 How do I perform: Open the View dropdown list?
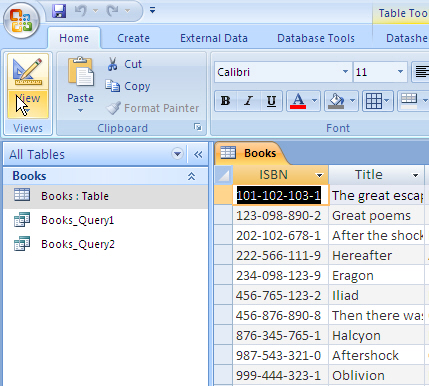(28, 104)
